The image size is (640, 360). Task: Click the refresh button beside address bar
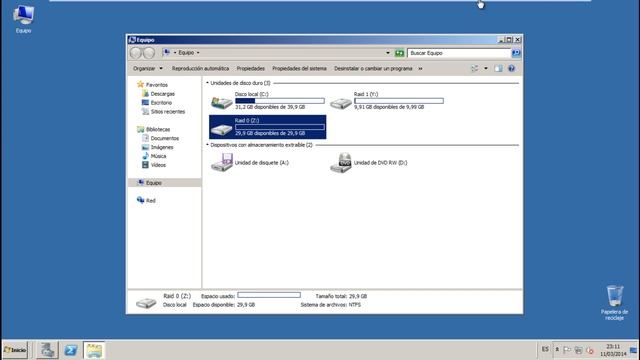point(399,53)
